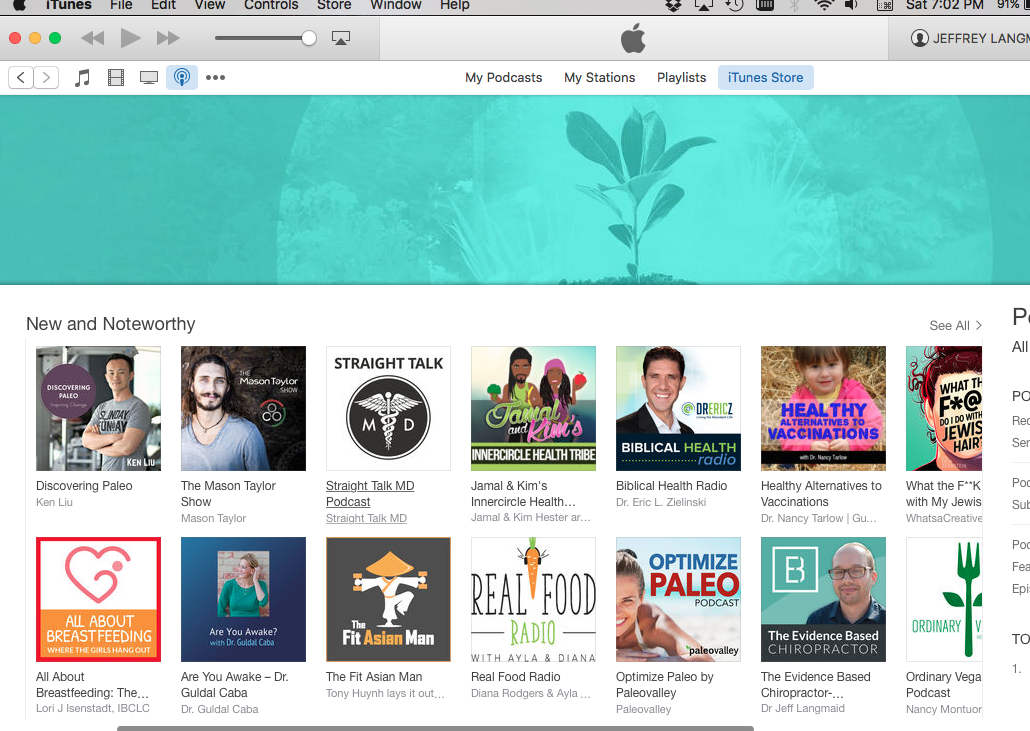
Task: Open the Help menu
Action: click(455, 5)
